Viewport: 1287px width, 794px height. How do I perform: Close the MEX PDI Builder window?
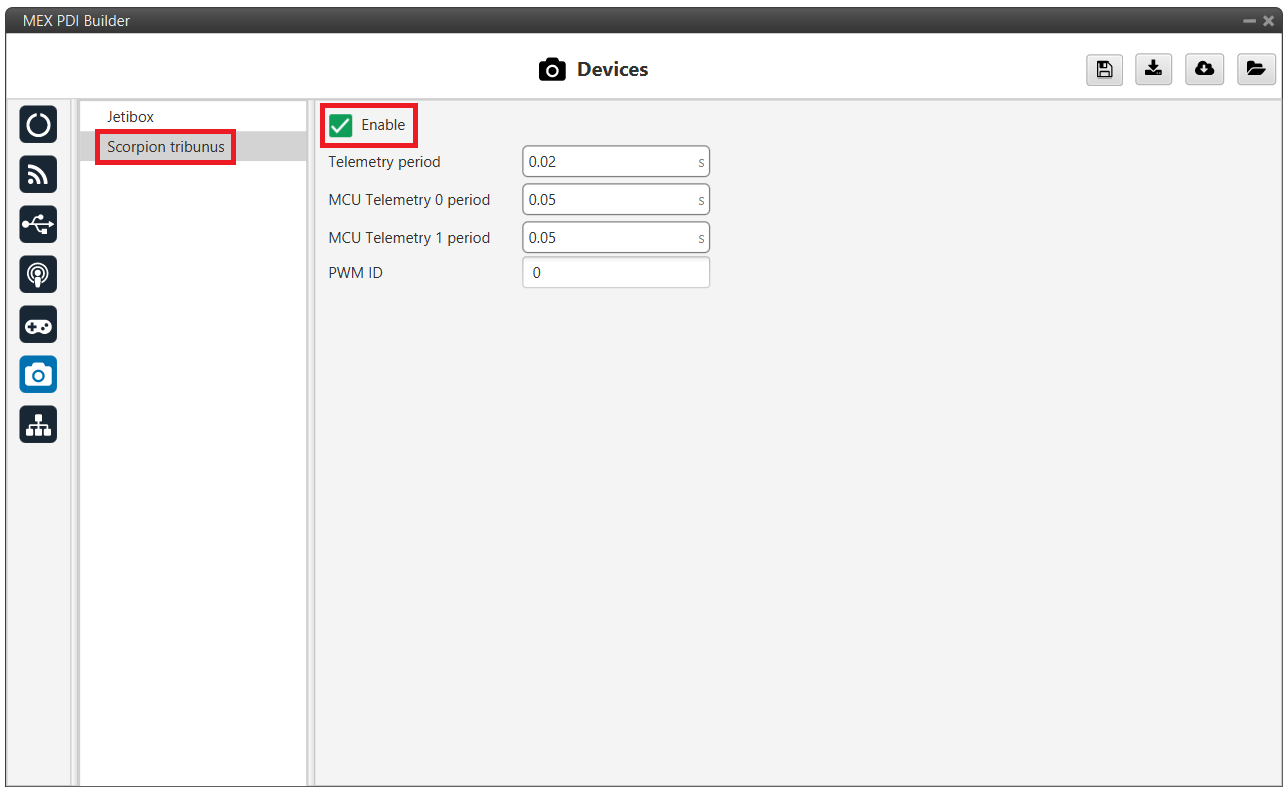pos(1268,21)
